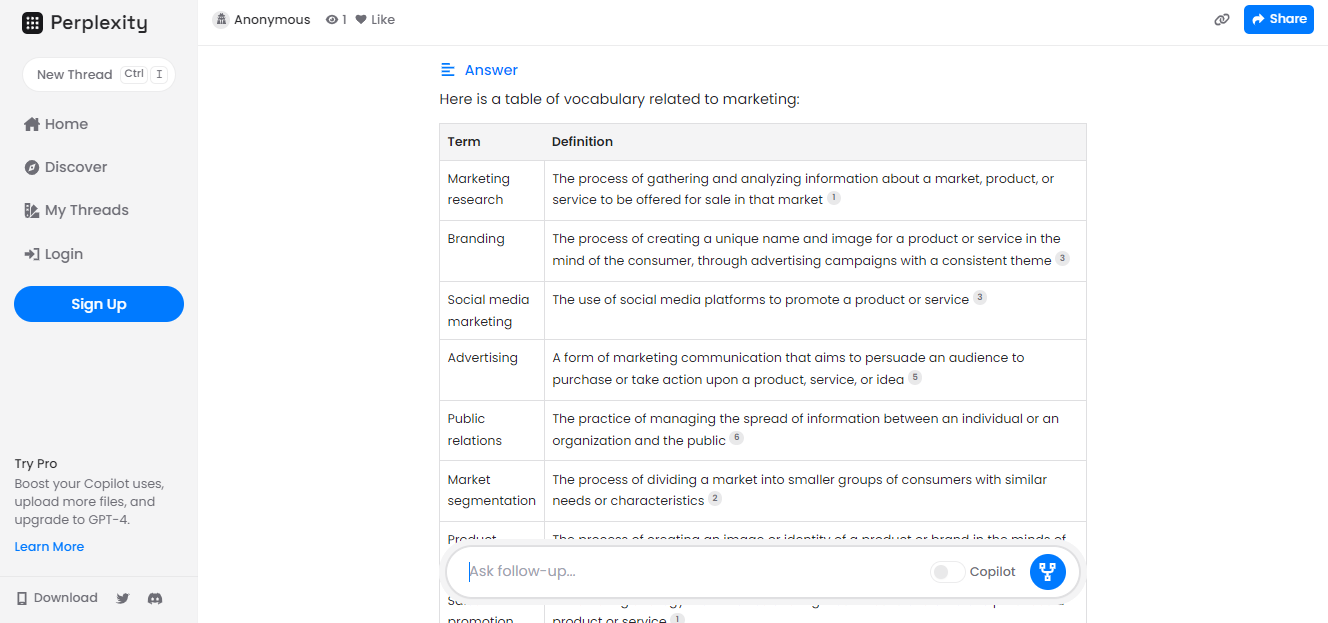The image size is (1328, 623).
Task: Submit follow-up with blue focus button
Action: click(x=1047, y=572)
